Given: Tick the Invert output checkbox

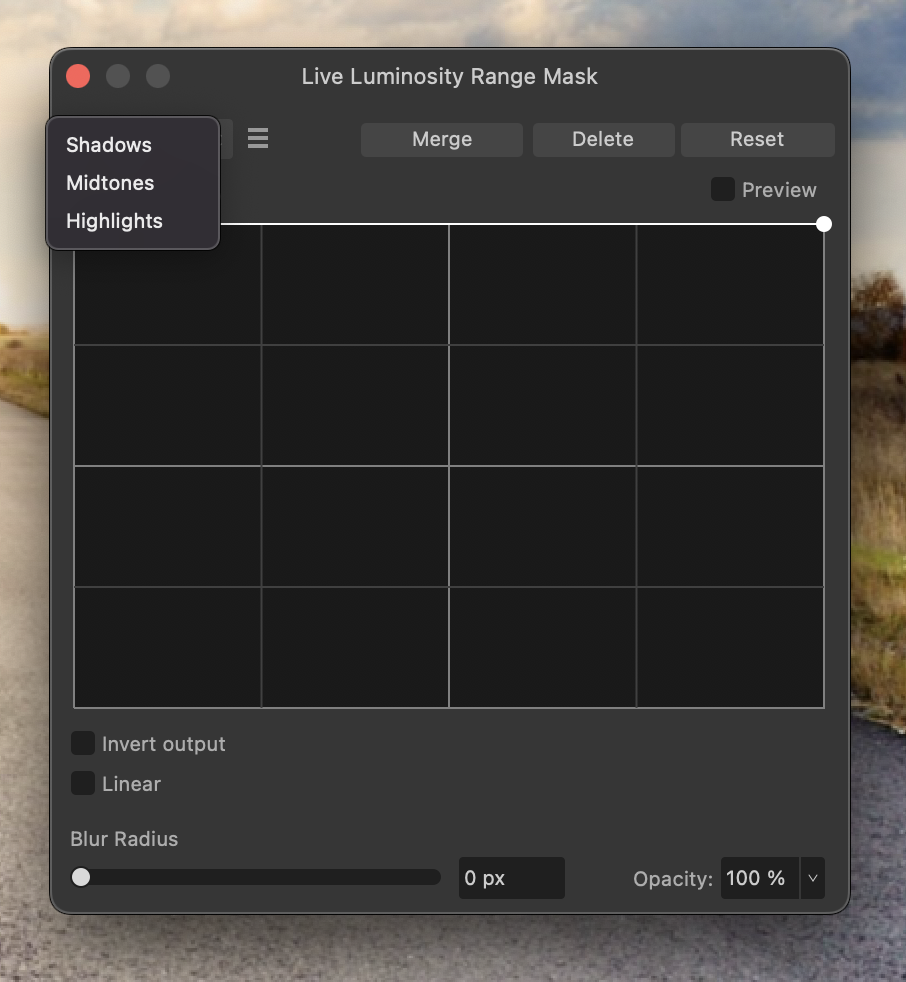Looking at the screenshot, I should [83, 743].
